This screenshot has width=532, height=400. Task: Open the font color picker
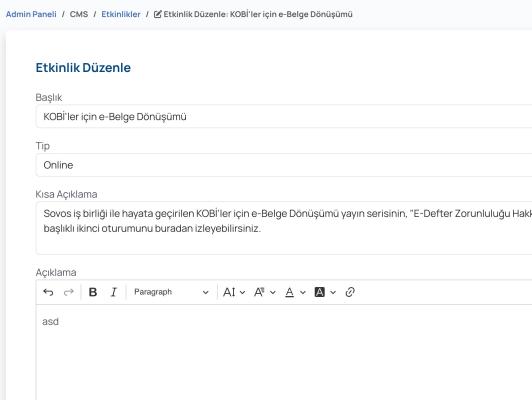pos(289,292)
